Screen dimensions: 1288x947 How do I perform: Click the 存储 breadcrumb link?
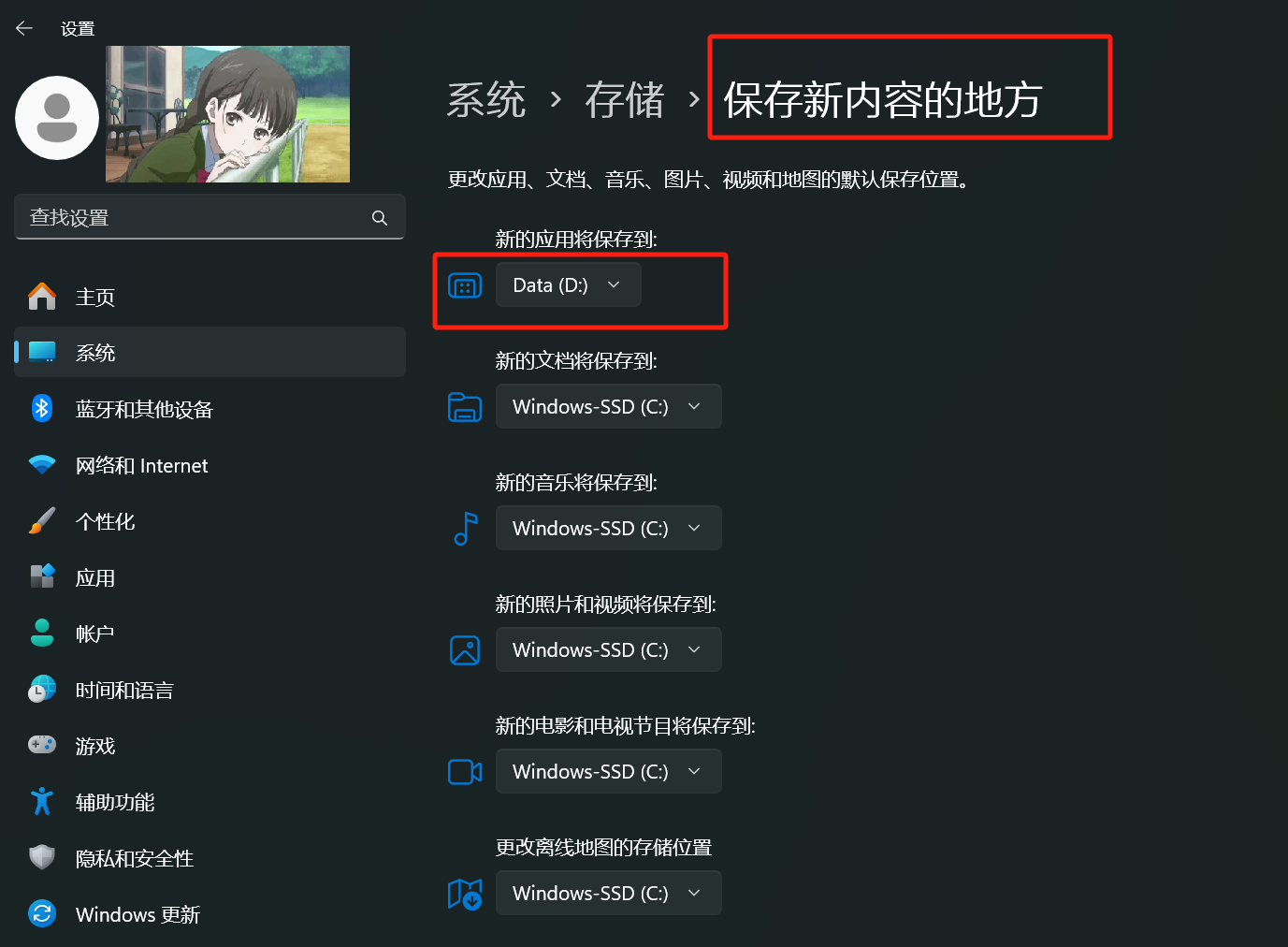[625, 100]
